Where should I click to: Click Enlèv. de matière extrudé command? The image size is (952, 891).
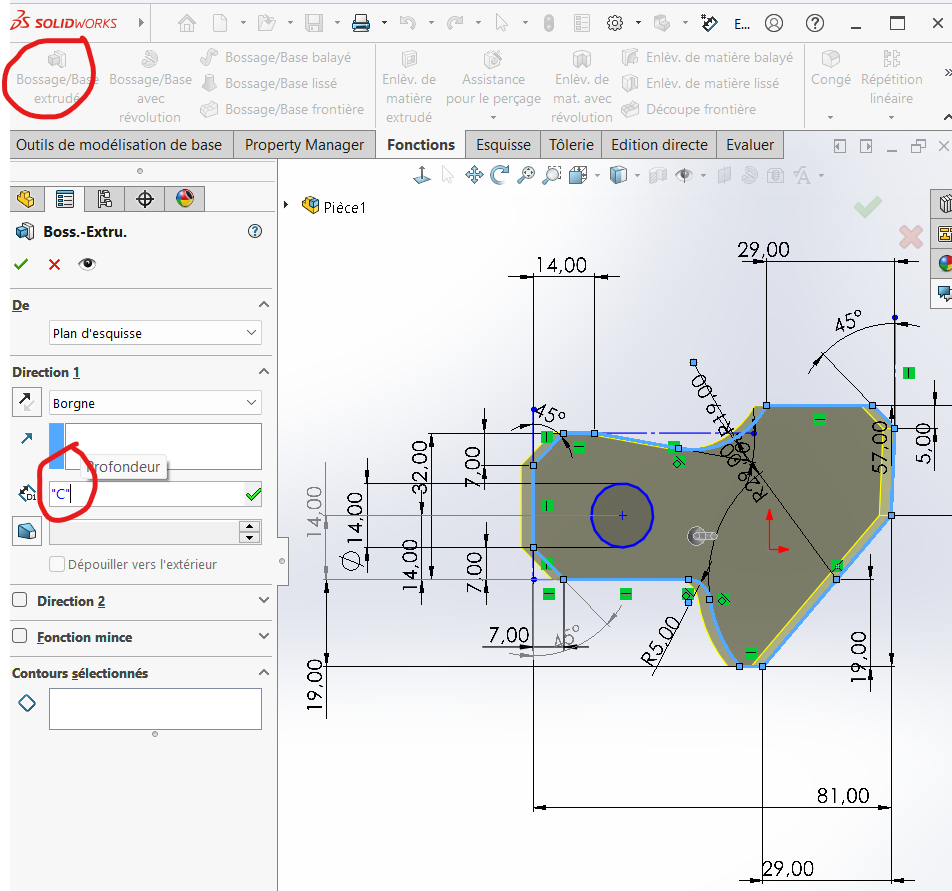[x=409, y=87]
